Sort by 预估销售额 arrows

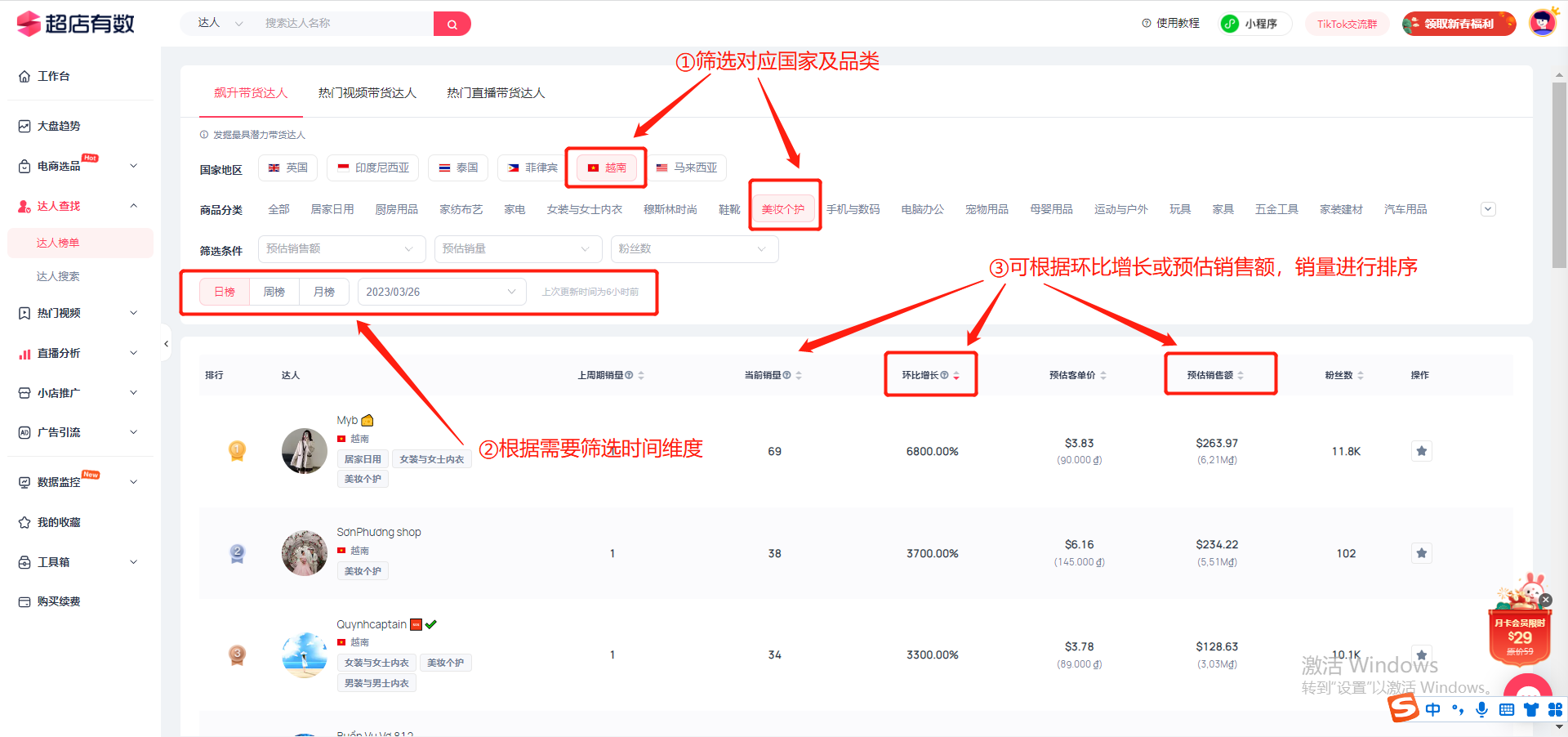click(1241, 375)
